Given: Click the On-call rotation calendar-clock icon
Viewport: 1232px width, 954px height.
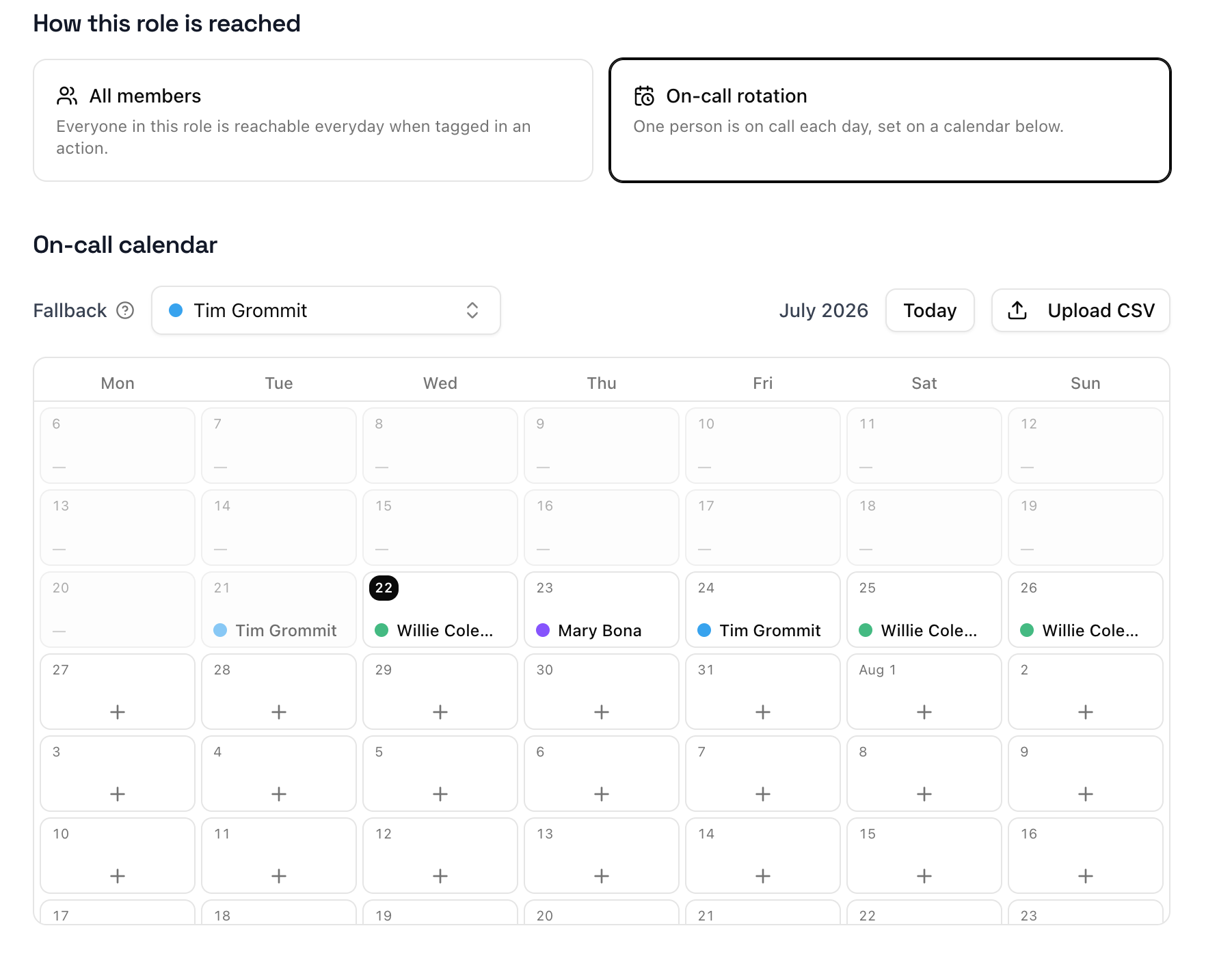Looking at the screenshot, I should pos(644,96).
